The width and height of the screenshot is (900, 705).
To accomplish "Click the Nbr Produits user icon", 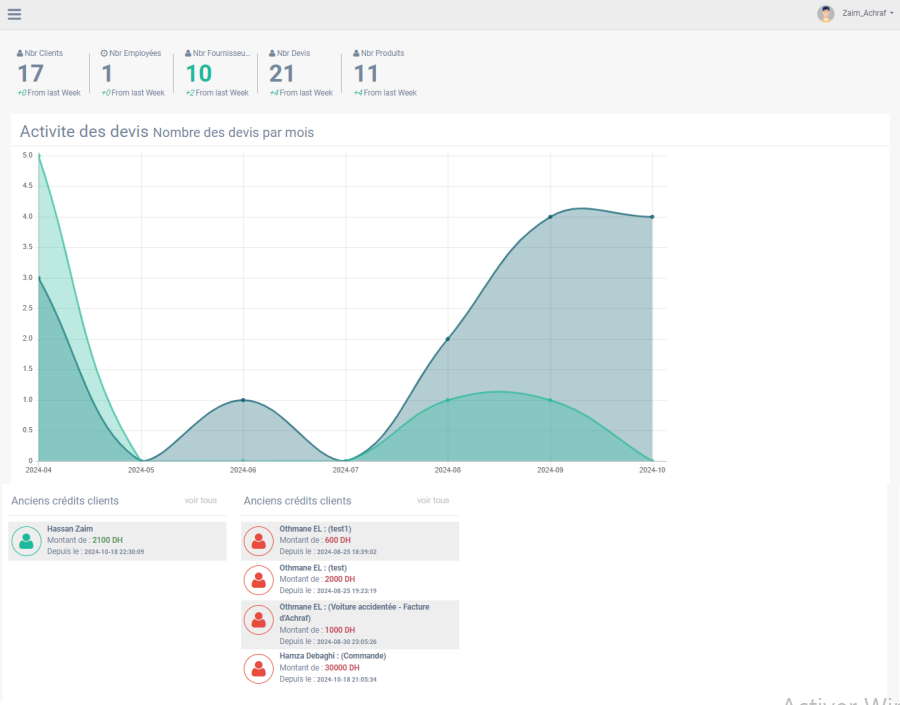I will coord(356,53).
